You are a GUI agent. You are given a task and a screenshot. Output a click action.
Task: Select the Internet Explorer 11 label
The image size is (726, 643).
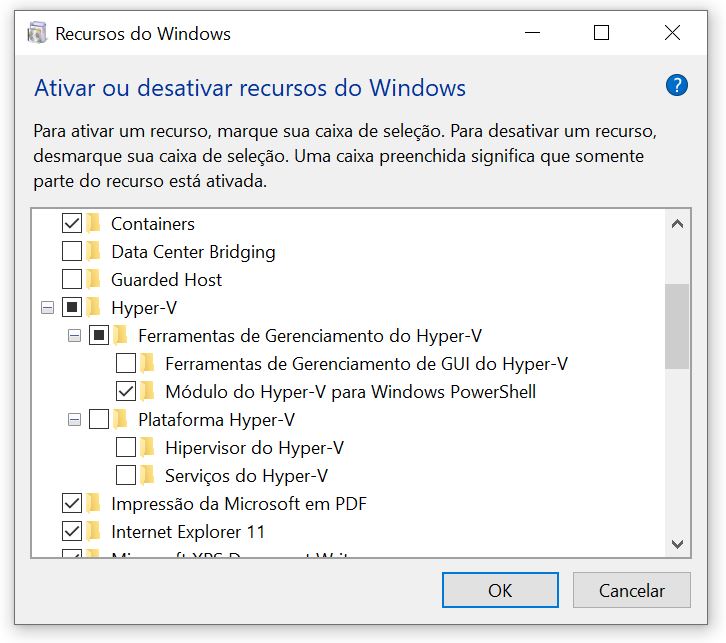[x=188, y=532]
